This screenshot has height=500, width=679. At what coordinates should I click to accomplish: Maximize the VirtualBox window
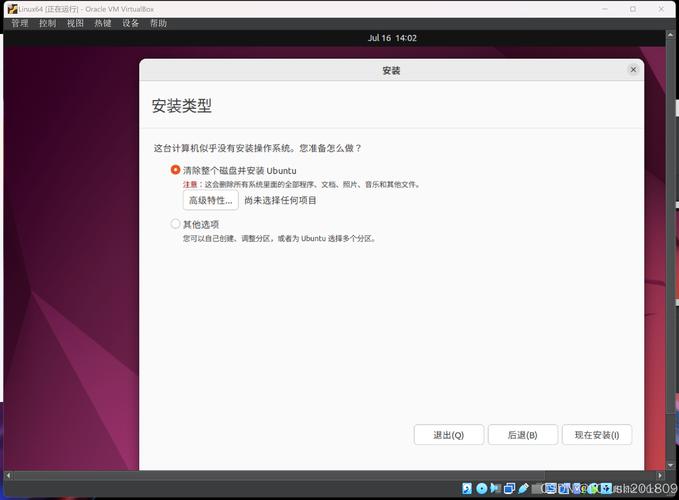click(x=633, y=9)
